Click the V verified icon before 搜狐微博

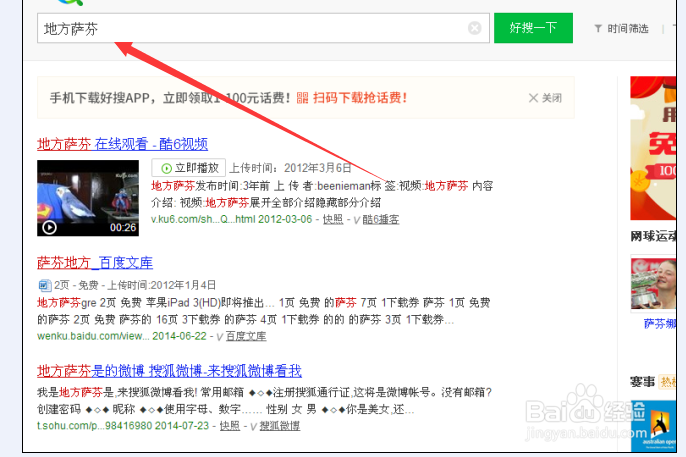click(253, 426)
